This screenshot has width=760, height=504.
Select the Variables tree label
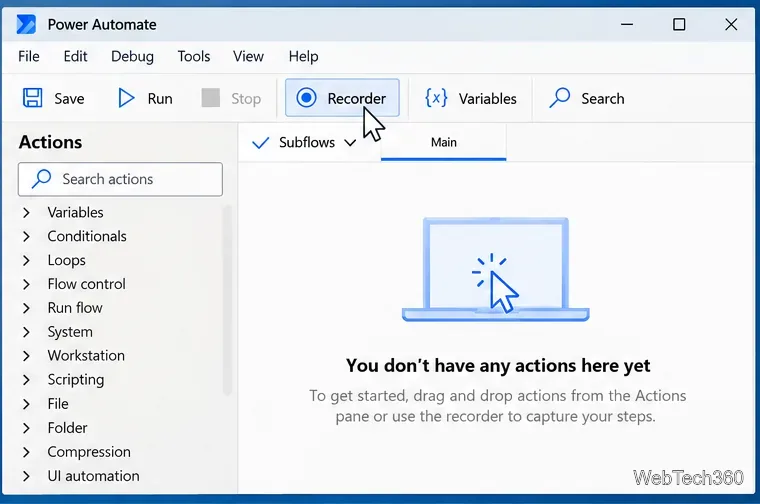click(x=76, y=212)
